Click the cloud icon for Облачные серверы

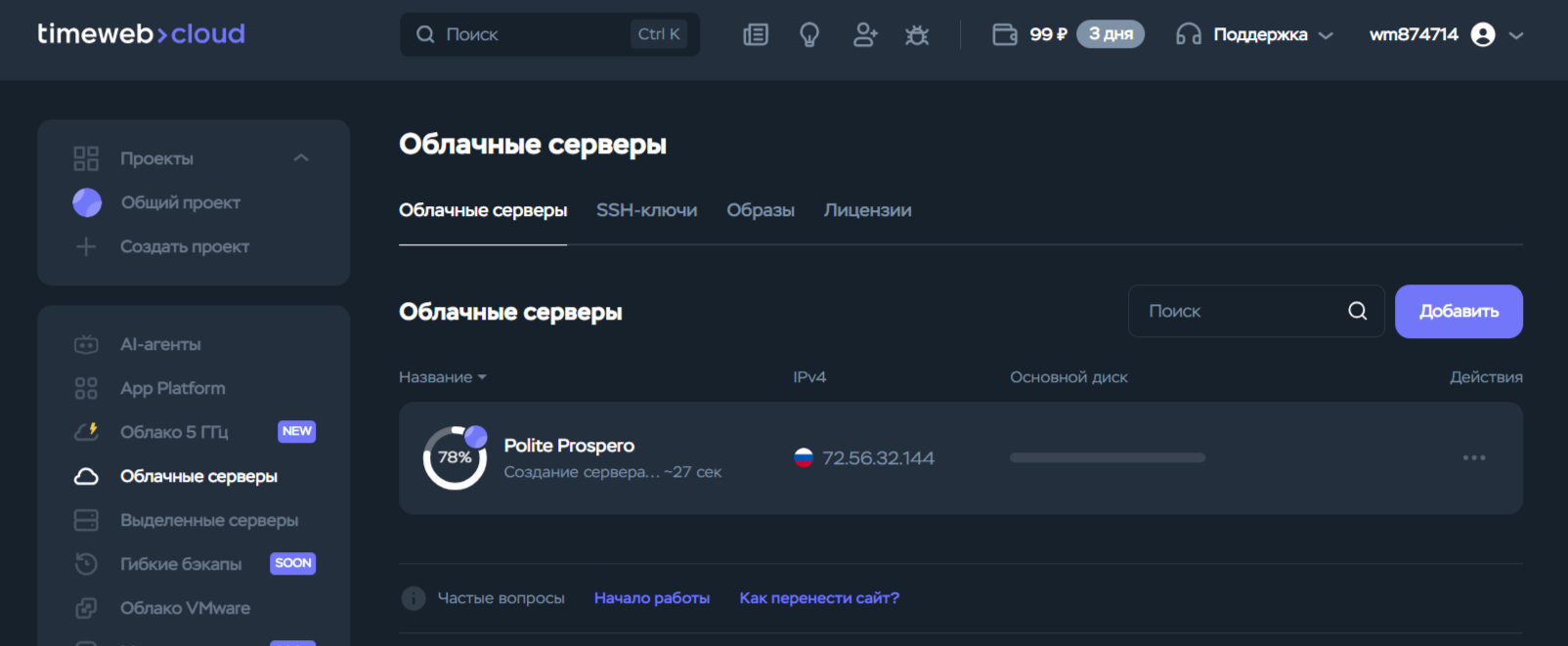86,476
